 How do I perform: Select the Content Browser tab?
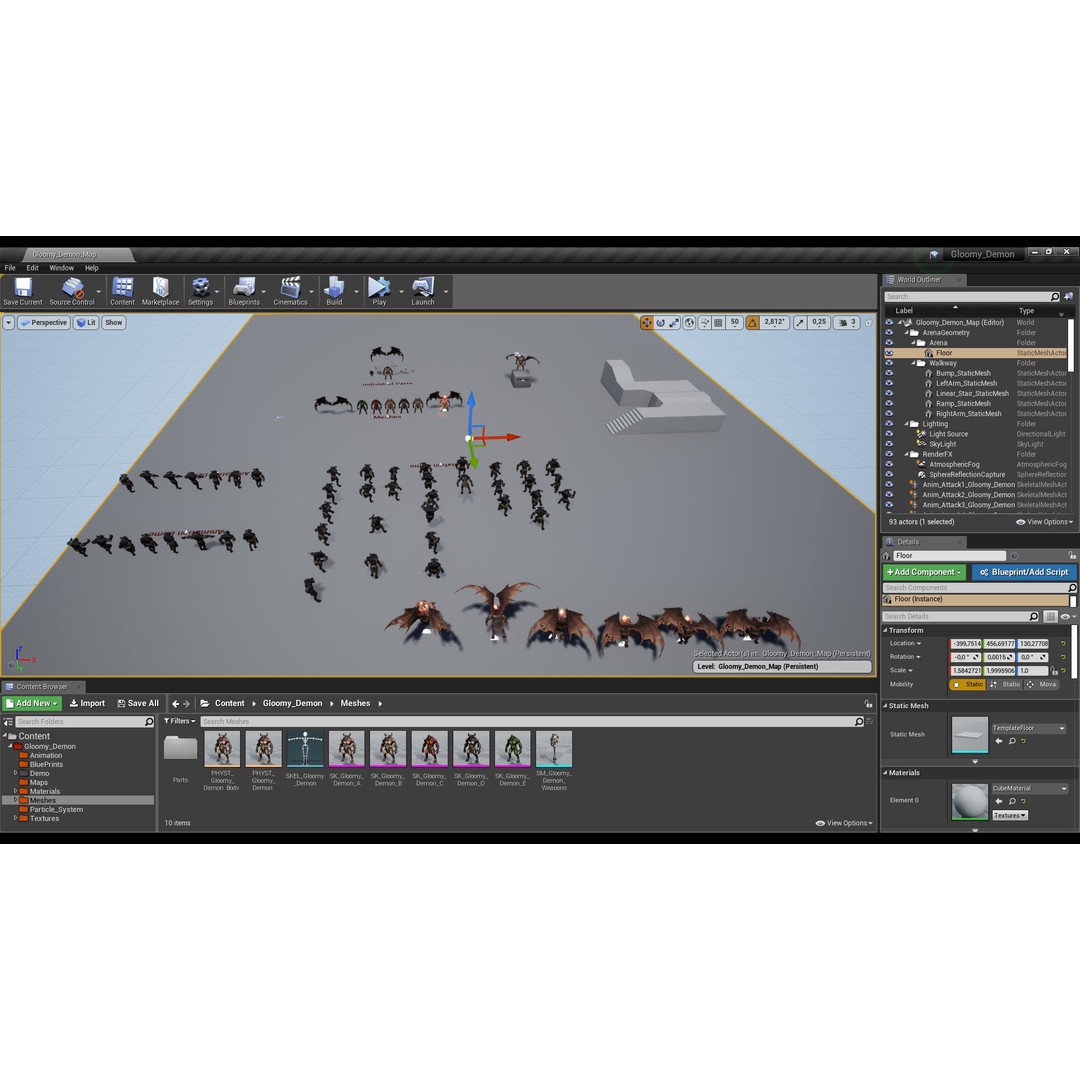coord(42,687)
